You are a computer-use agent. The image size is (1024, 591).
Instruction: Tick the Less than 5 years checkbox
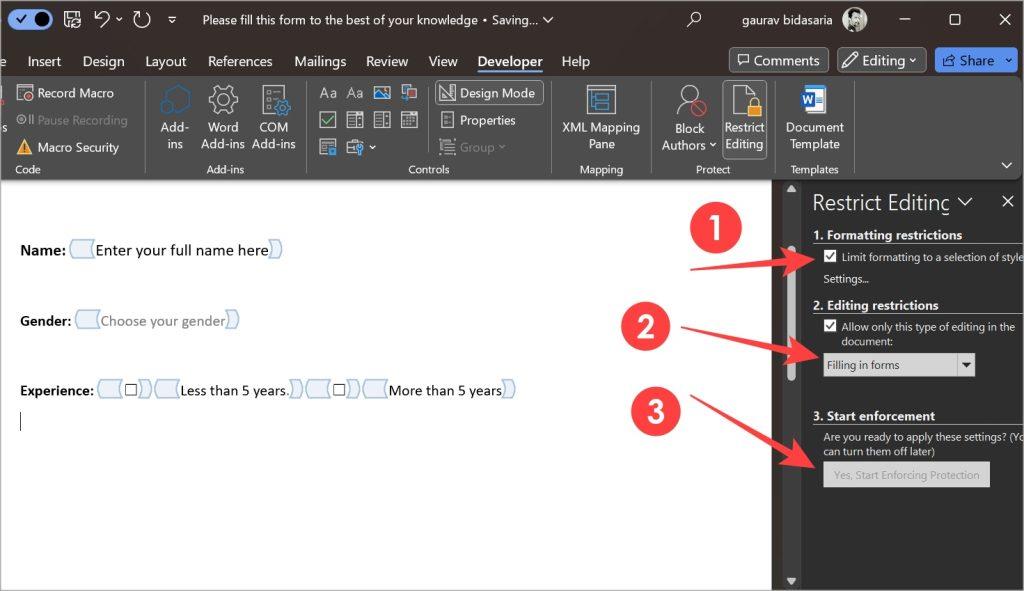coord(131,390)
